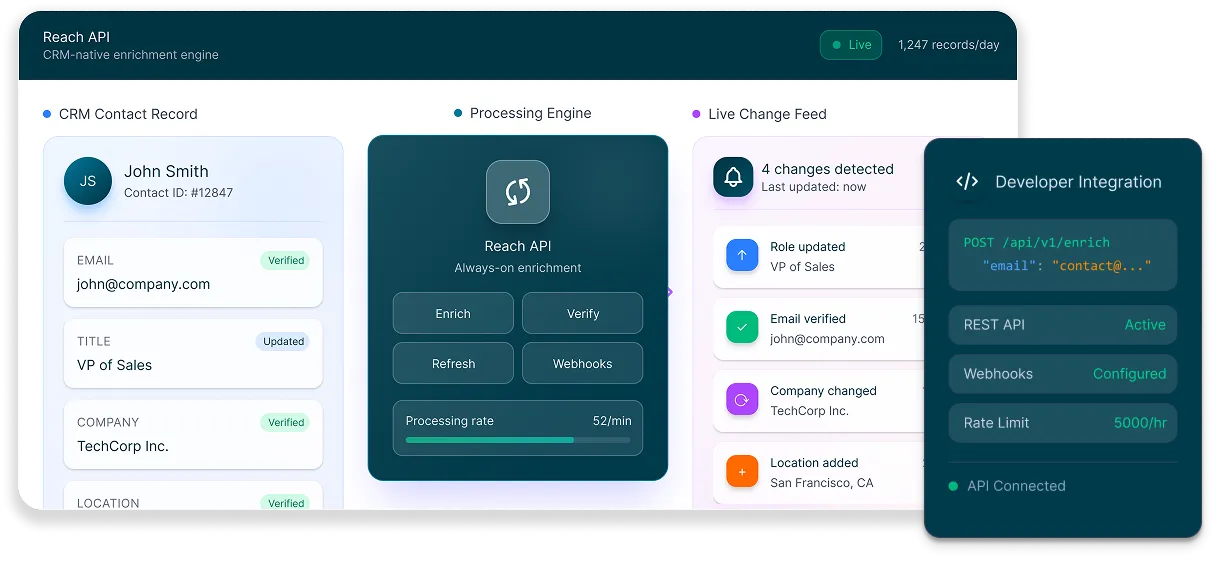This screenshot has width=1220, height=564.
Task: Click the CRM-native enrichment engine subtitle
Action: [131, 55]
